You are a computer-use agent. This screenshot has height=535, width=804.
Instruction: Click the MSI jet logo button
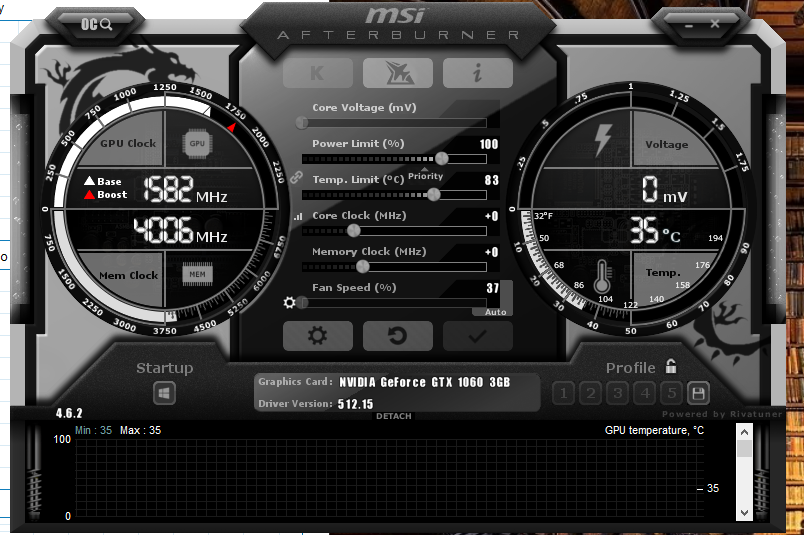pyautogui.click(x=398, y=73)
